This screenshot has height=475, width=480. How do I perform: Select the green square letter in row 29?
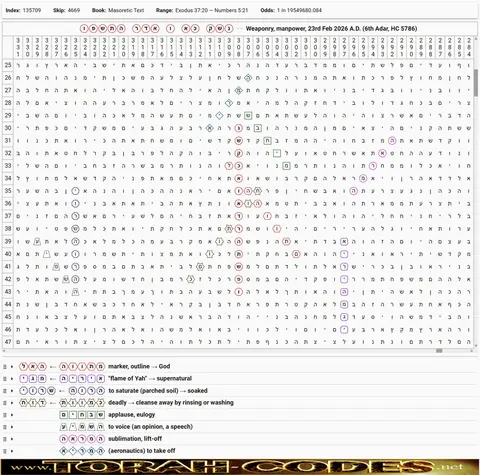tap(248, 116)
